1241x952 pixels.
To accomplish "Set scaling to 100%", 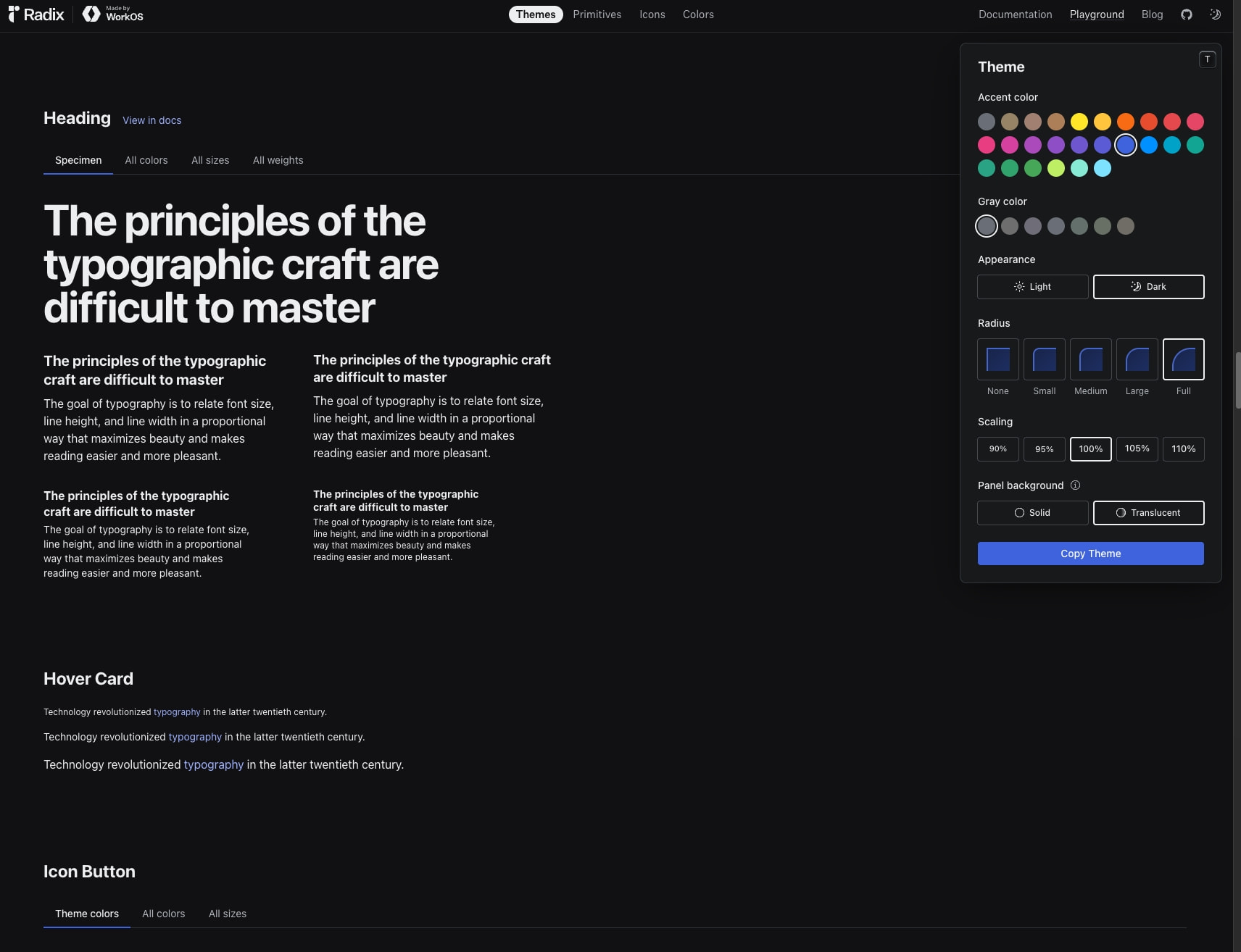I will (1090, 449).
